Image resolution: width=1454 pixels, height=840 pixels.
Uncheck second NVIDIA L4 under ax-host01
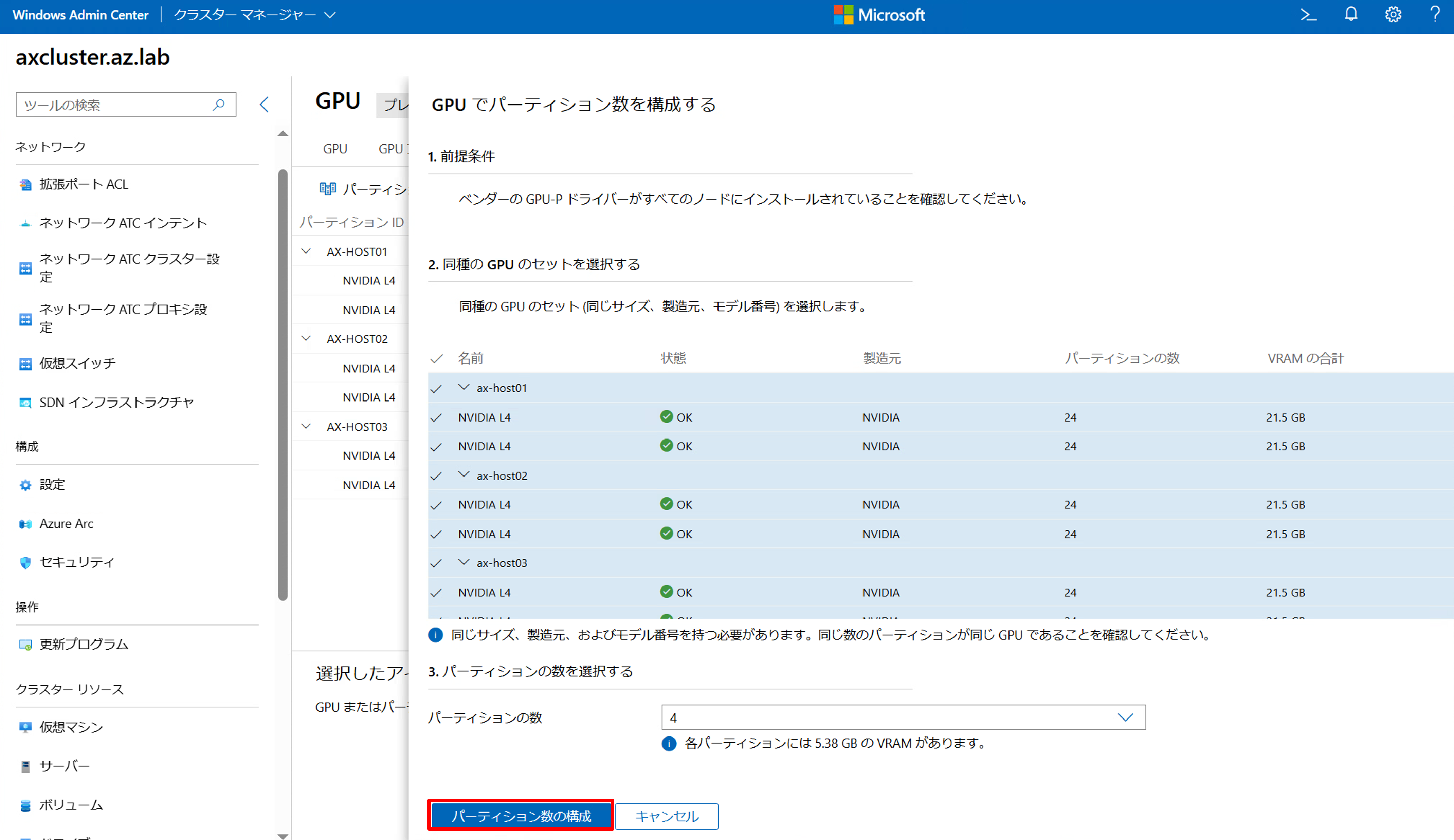point(436,447)
